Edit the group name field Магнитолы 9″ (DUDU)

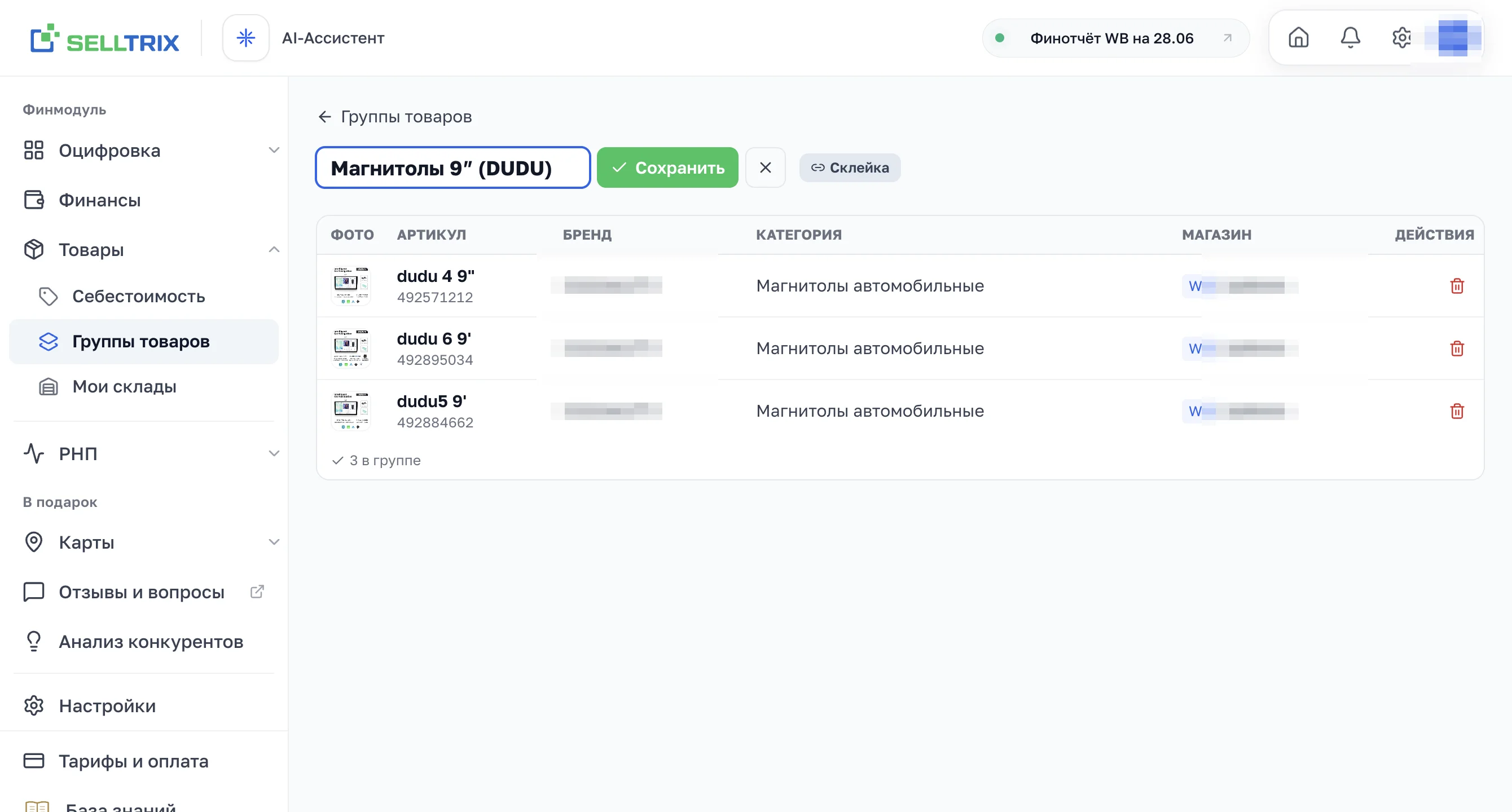click(452, 168)
